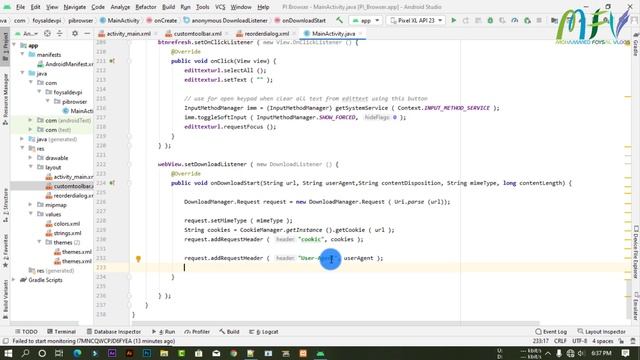640x360 pixels.
Task: Open Android view selector dropdown in Project panel
Action: 27,33
